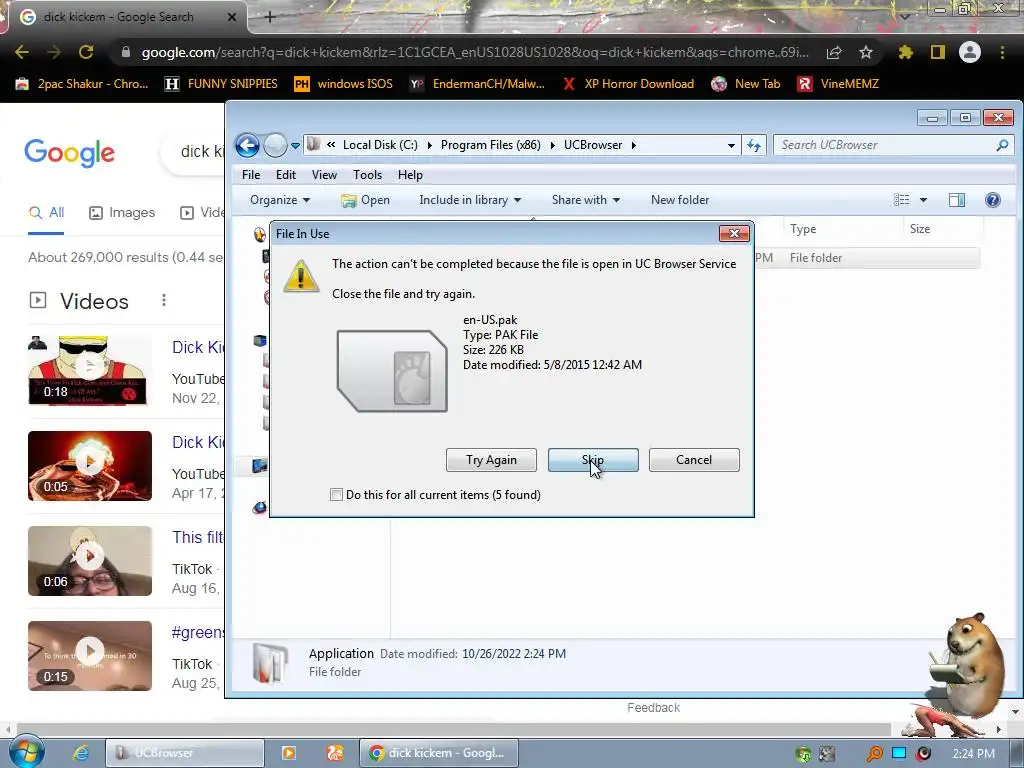
Task: Cancel the File In Use dialog
Action: (694, 460)
